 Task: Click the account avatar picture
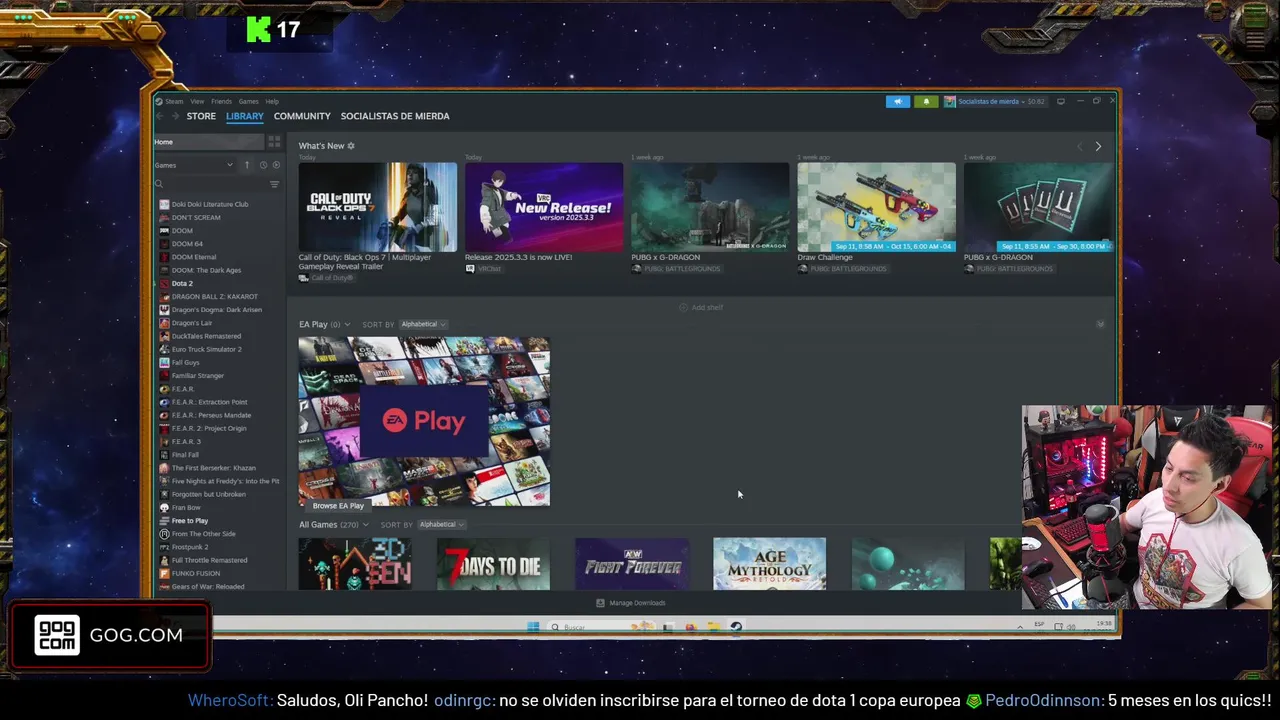[950, 101]
